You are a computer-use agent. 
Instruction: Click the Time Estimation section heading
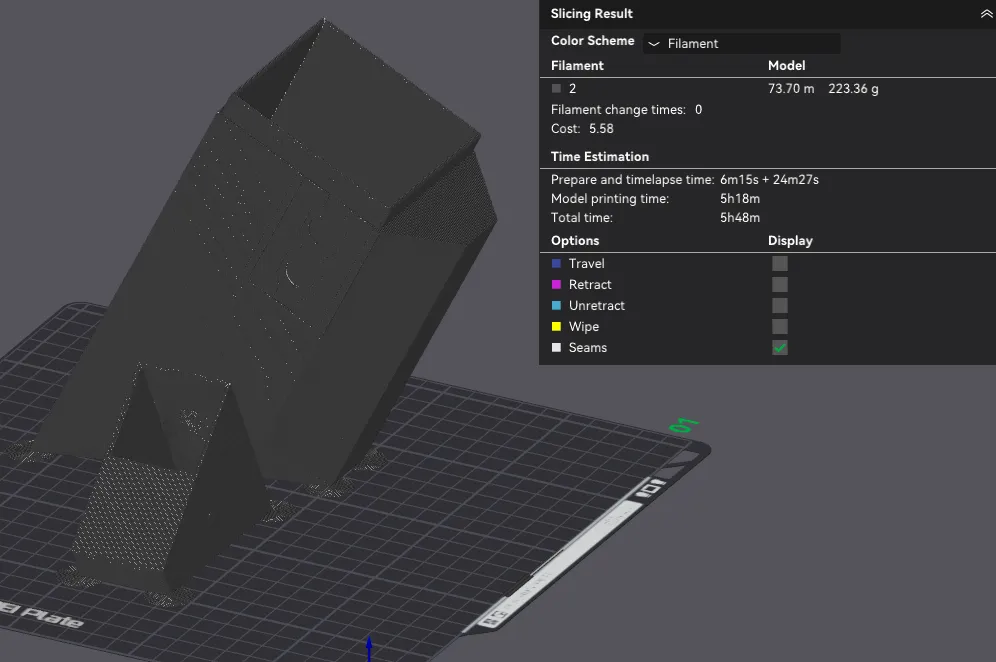tap(600, 157)
